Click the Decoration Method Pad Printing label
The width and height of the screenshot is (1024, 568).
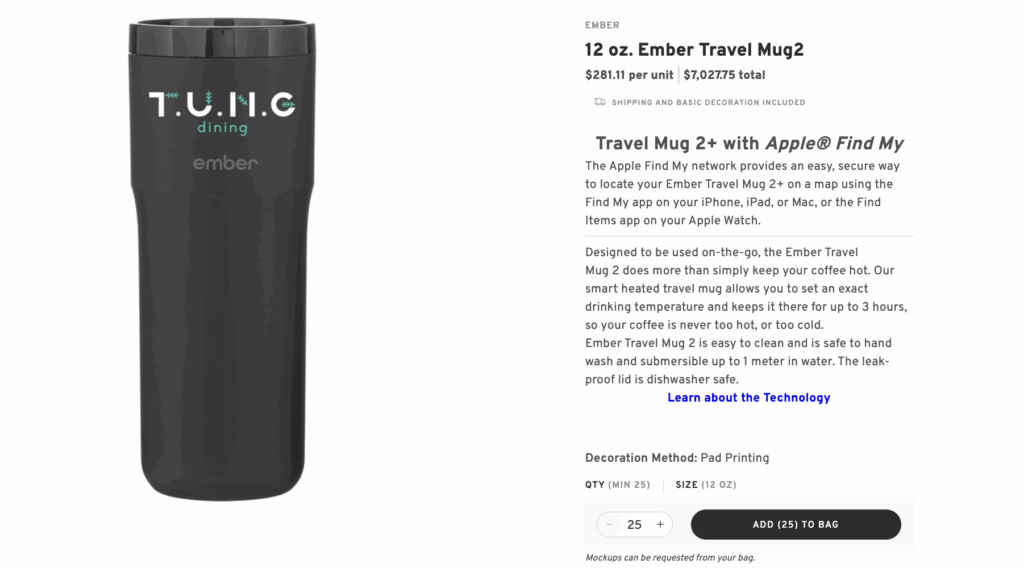tap(677, 458)
